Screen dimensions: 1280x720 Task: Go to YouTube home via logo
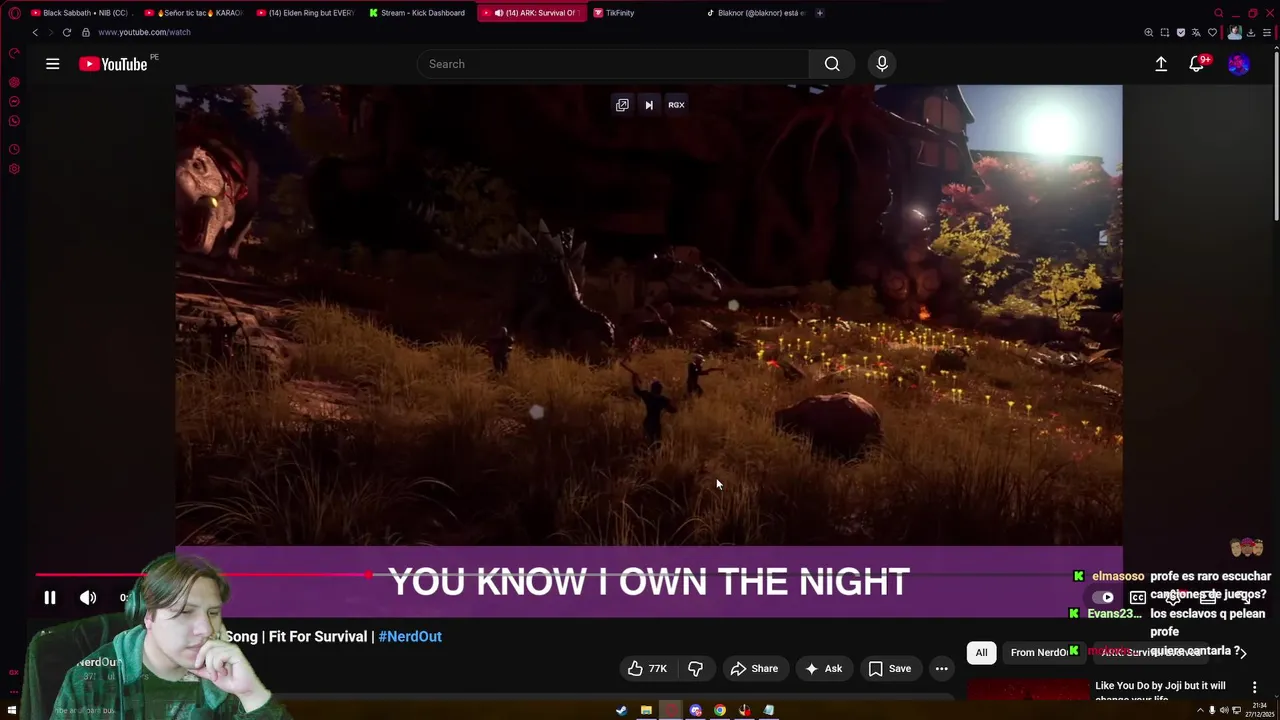(113, 64)
